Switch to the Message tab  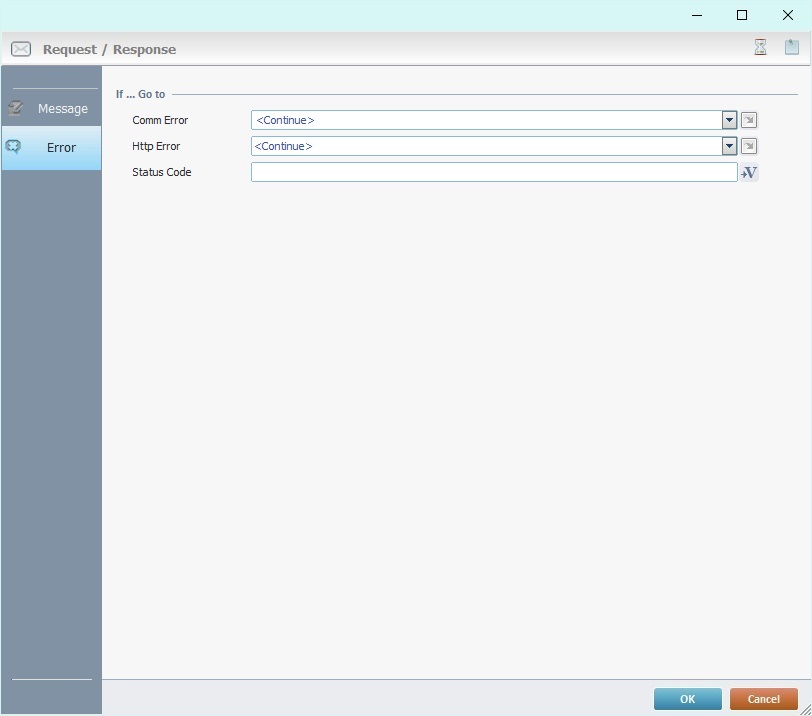62,108
